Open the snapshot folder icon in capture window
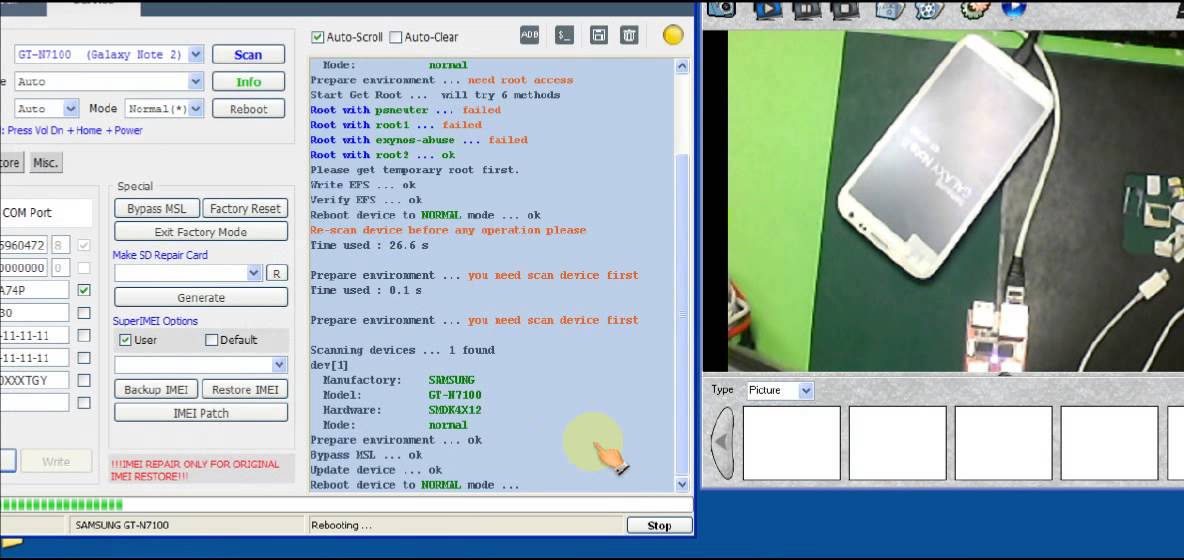 point(890,8)
